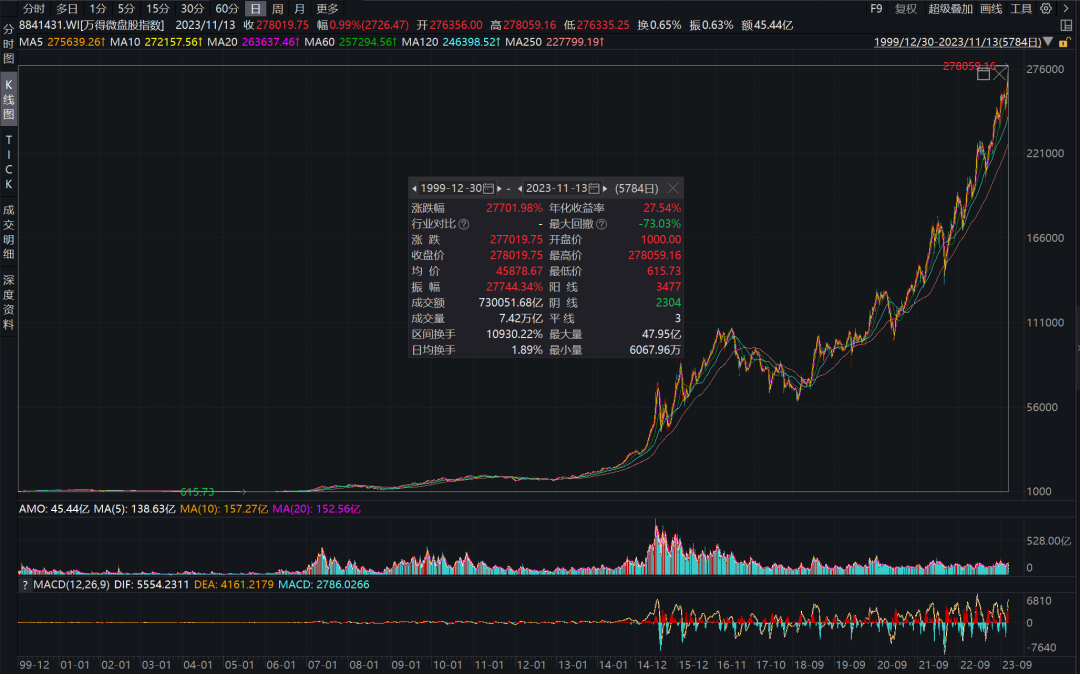The height and width of the screenshot is (674, 1080).
Task: Click the yellow lock icon beside date range
Action: (x=1063, y=43)
